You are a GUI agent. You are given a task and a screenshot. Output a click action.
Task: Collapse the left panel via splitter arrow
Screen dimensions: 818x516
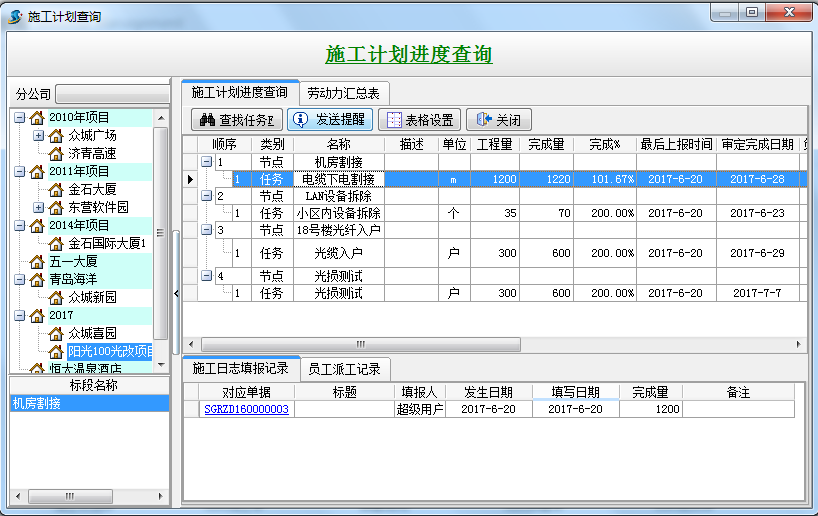coord(176,293)
